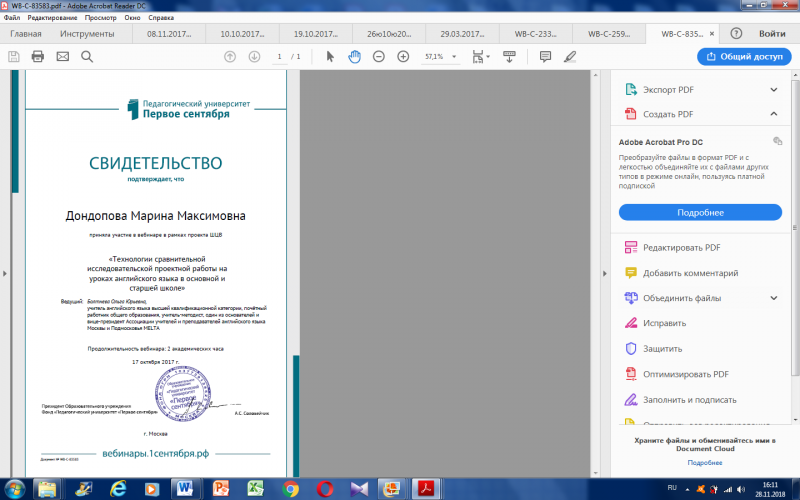Viewport: 800px width, 500px height.
Task: Activate the Hand pan tool
Action: [354, 57]
